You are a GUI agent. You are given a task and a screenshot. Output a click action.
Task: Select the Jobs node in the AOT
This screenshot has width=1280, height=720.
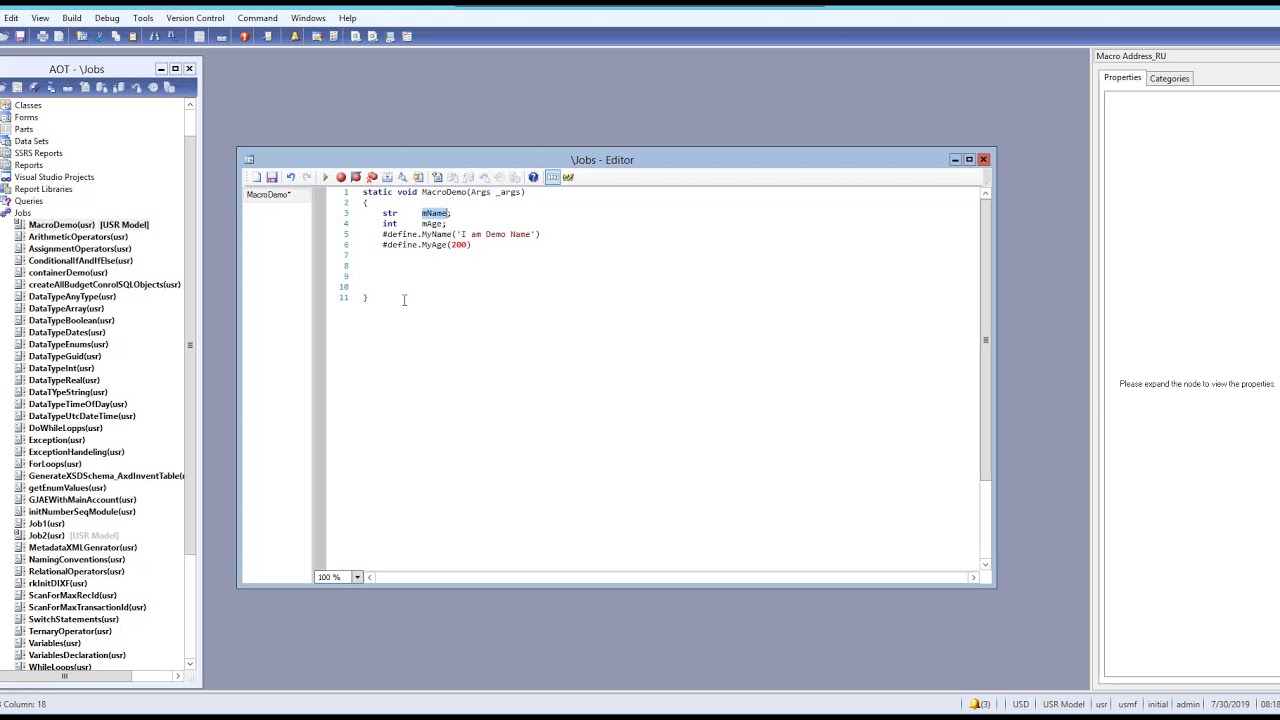pos(22,213)
